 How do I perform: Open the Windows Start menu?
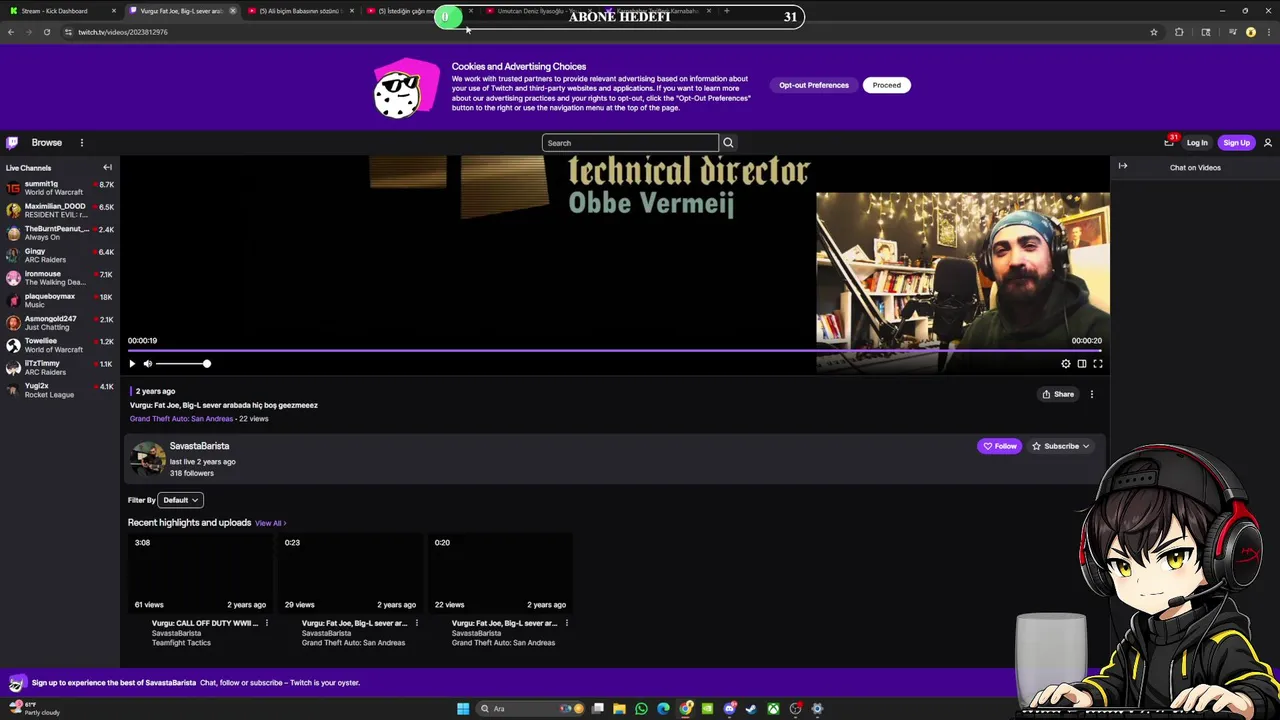[x=463, y=709]
